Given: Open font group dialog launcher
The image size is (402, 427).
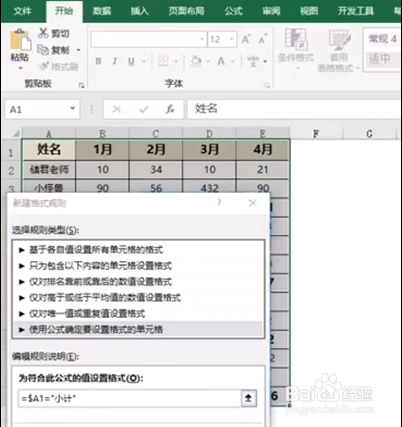Looking at the screenshot, I should pyautogui.click(x=267, y=85).
